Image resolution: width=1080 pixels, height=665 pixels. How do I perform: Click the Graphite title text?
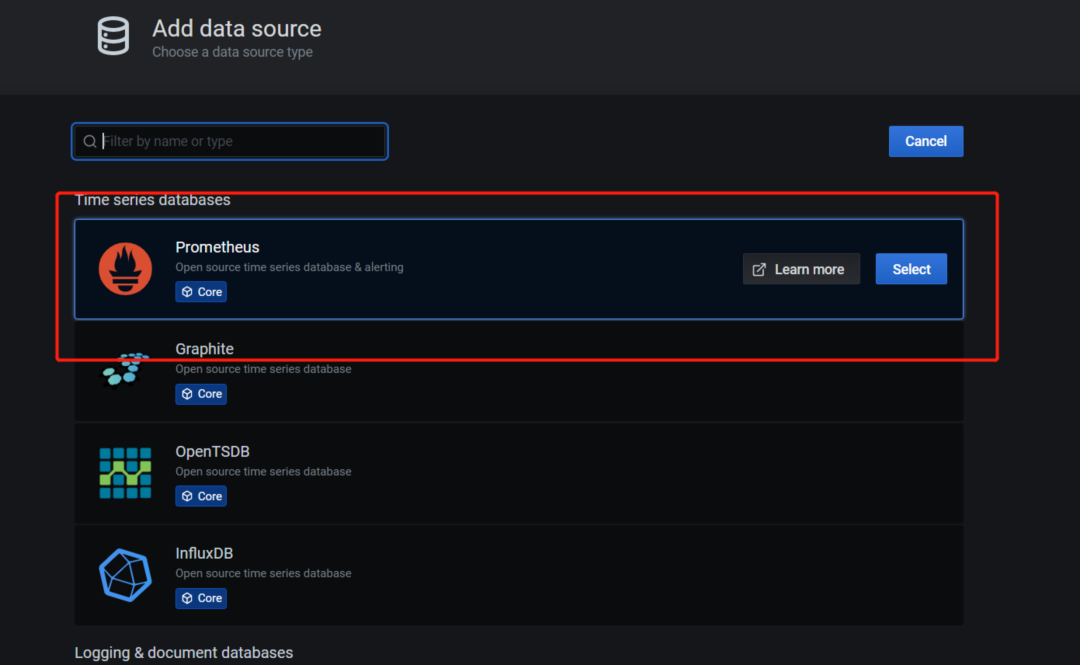point(204,349)
